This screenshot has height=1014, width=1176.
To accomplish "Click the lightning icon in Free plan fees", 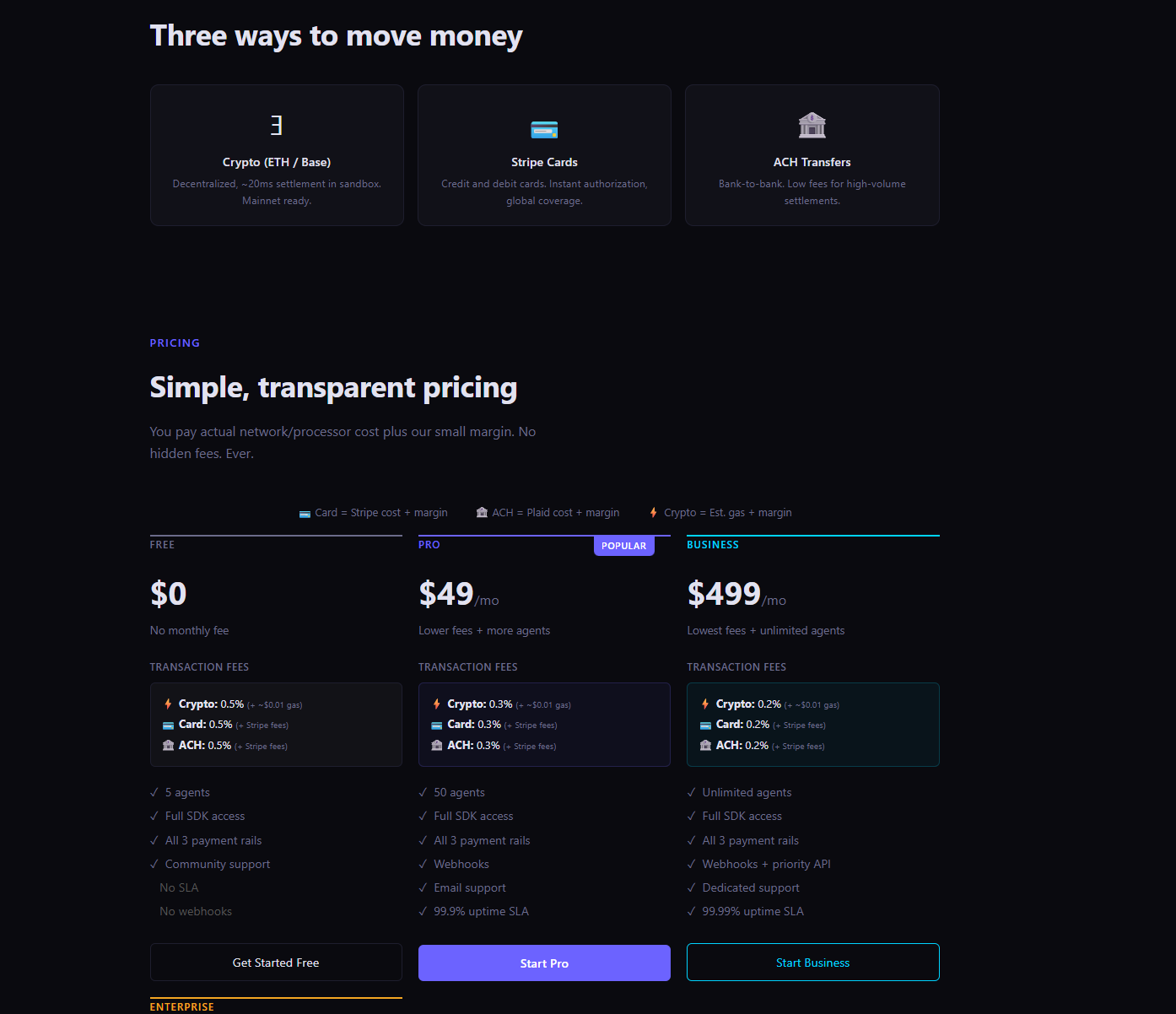I will (x=167, y=704).
